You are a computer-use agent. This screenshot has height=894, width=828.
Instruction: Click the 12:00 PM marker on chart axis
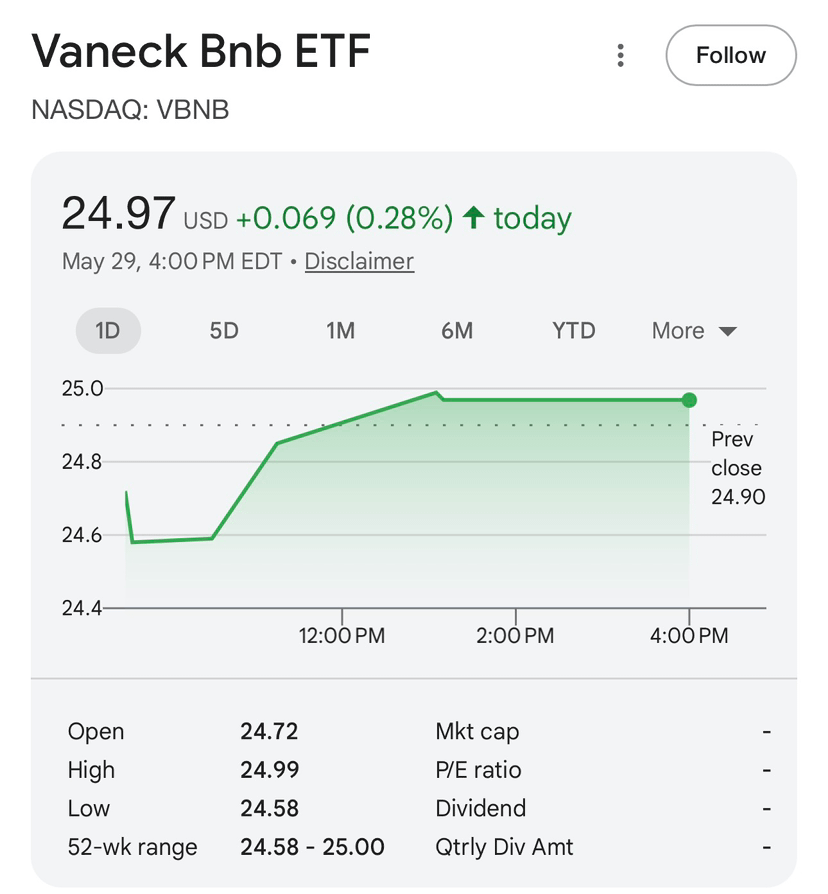coord(342,635)
